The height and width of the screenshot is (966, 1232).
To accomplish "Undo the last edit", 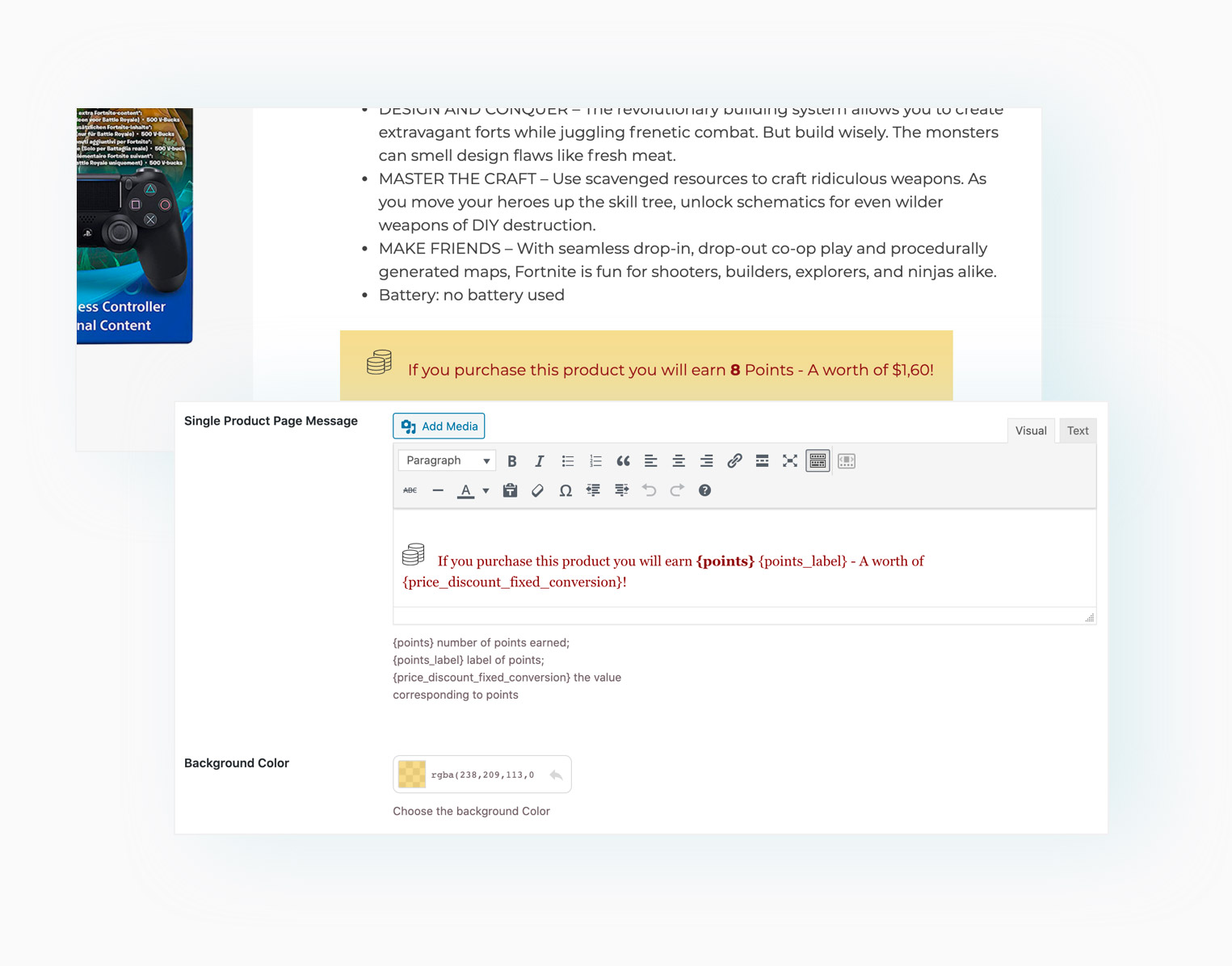I will 649,490.
